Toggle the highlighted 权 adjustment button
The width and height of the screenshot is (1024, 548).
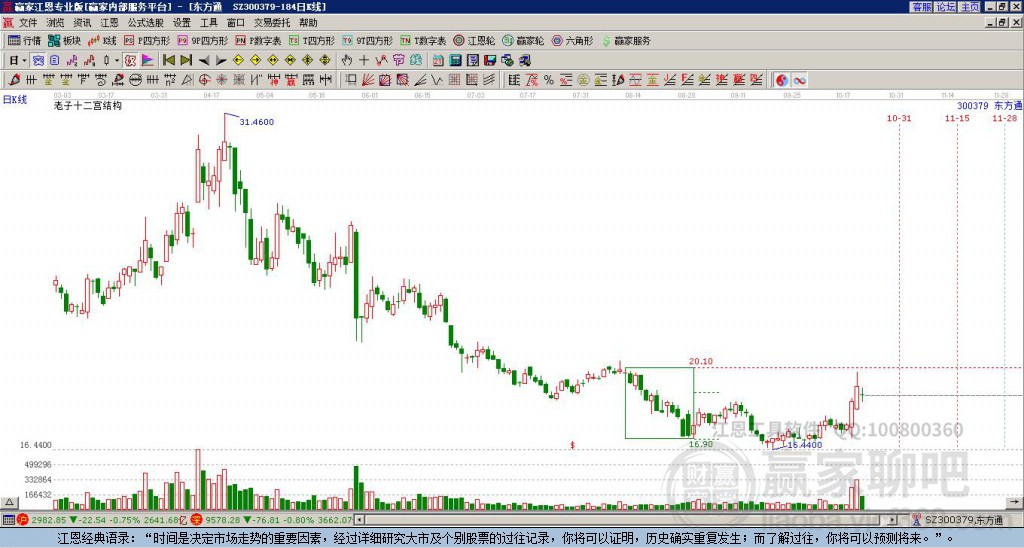point(130,61)
